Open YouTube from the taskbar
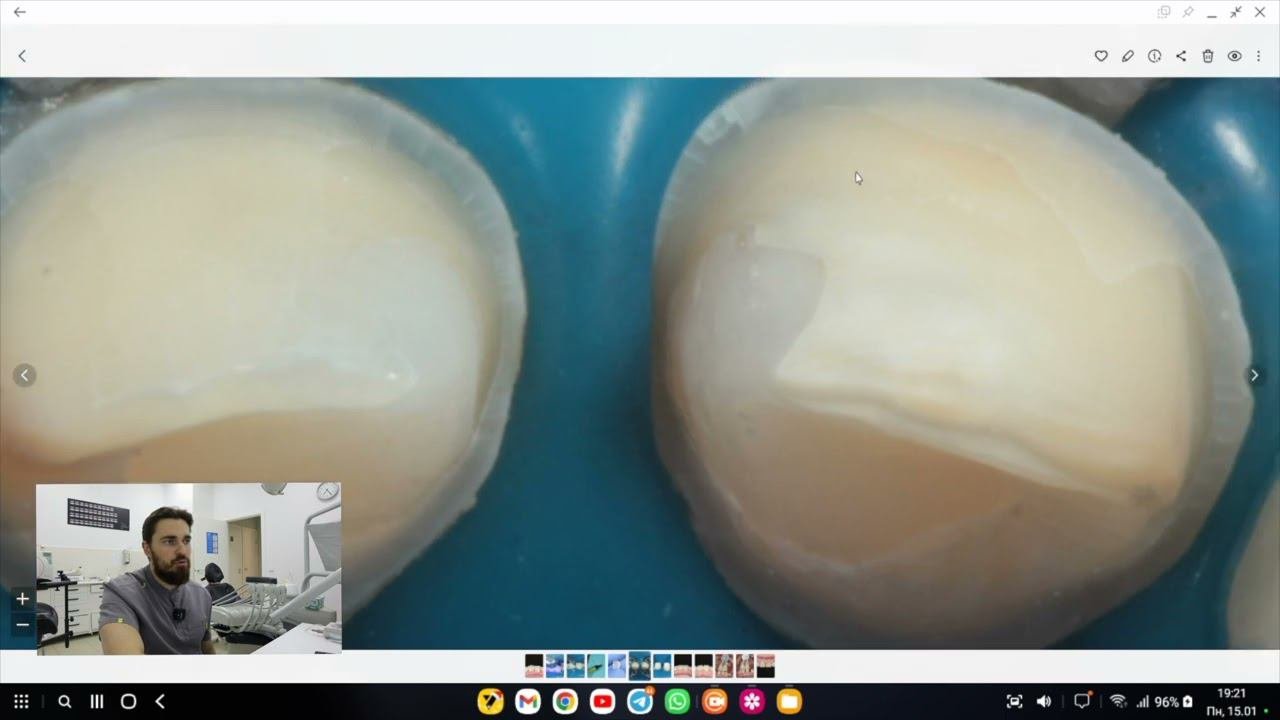The image size is (1280, 720). (602, 702)
